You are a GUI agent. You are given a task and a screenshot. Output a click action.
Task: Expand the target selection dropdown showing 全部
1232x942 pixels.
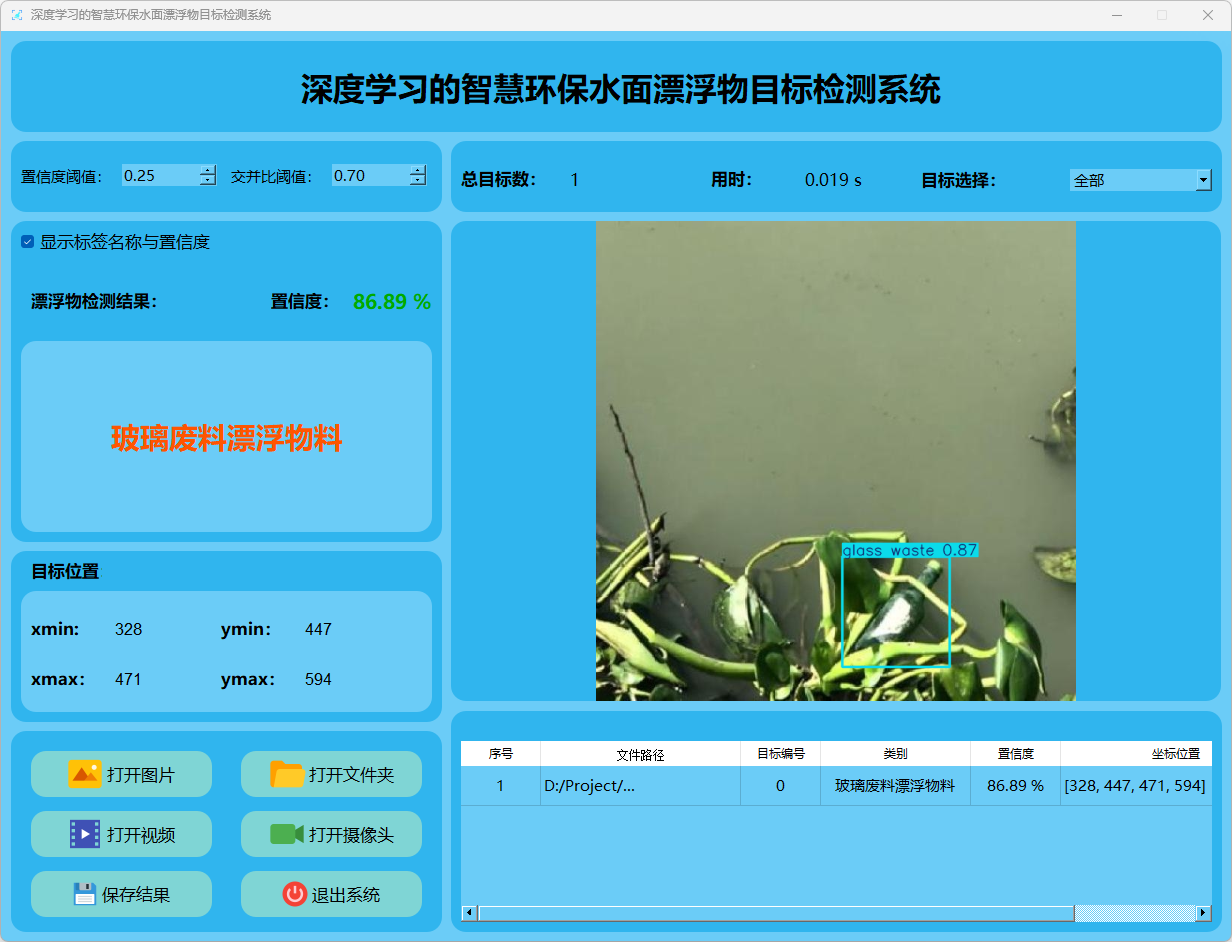pyautogui.click(x=1203, y=181)
